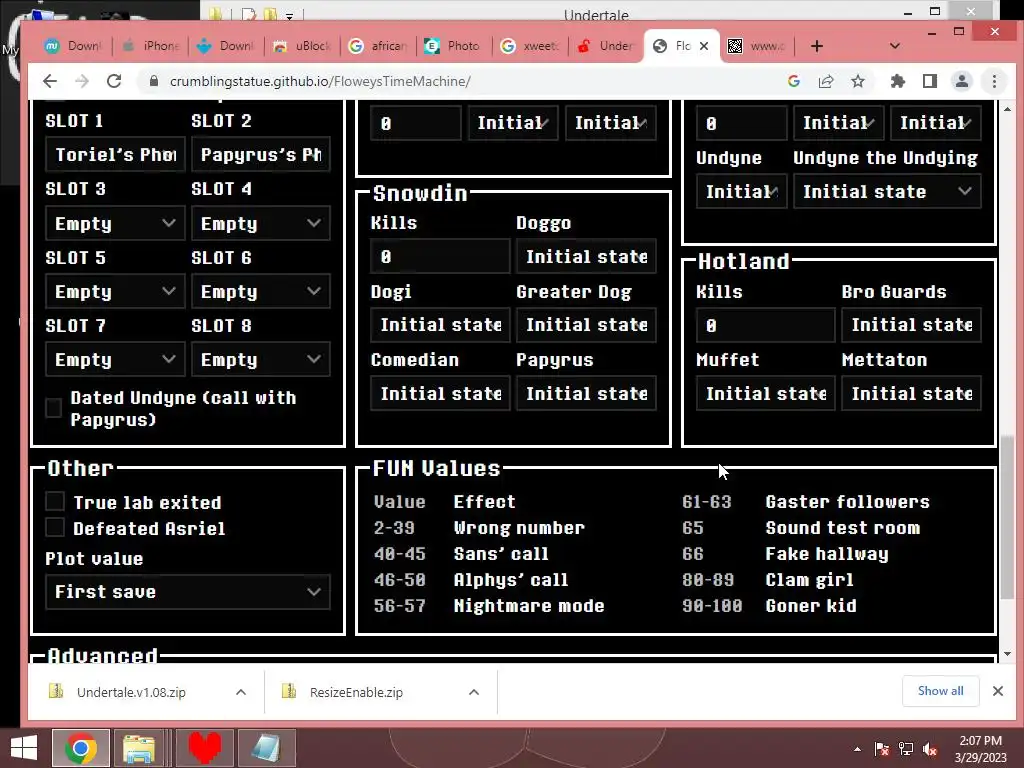Switch to the uBlock tab
The height and width of the screenshot is (768, 1024).
302,46
